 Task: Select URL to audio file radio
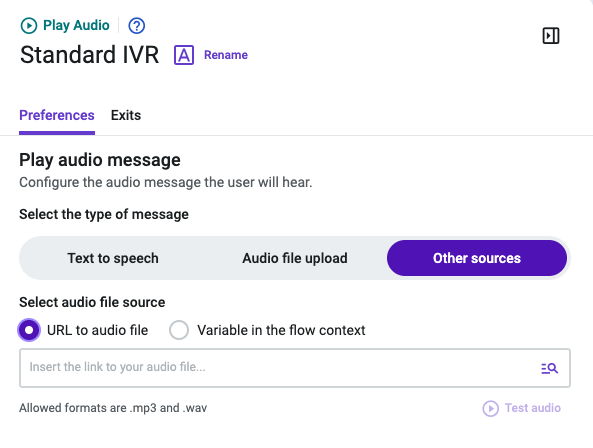(x=29, y=330)
